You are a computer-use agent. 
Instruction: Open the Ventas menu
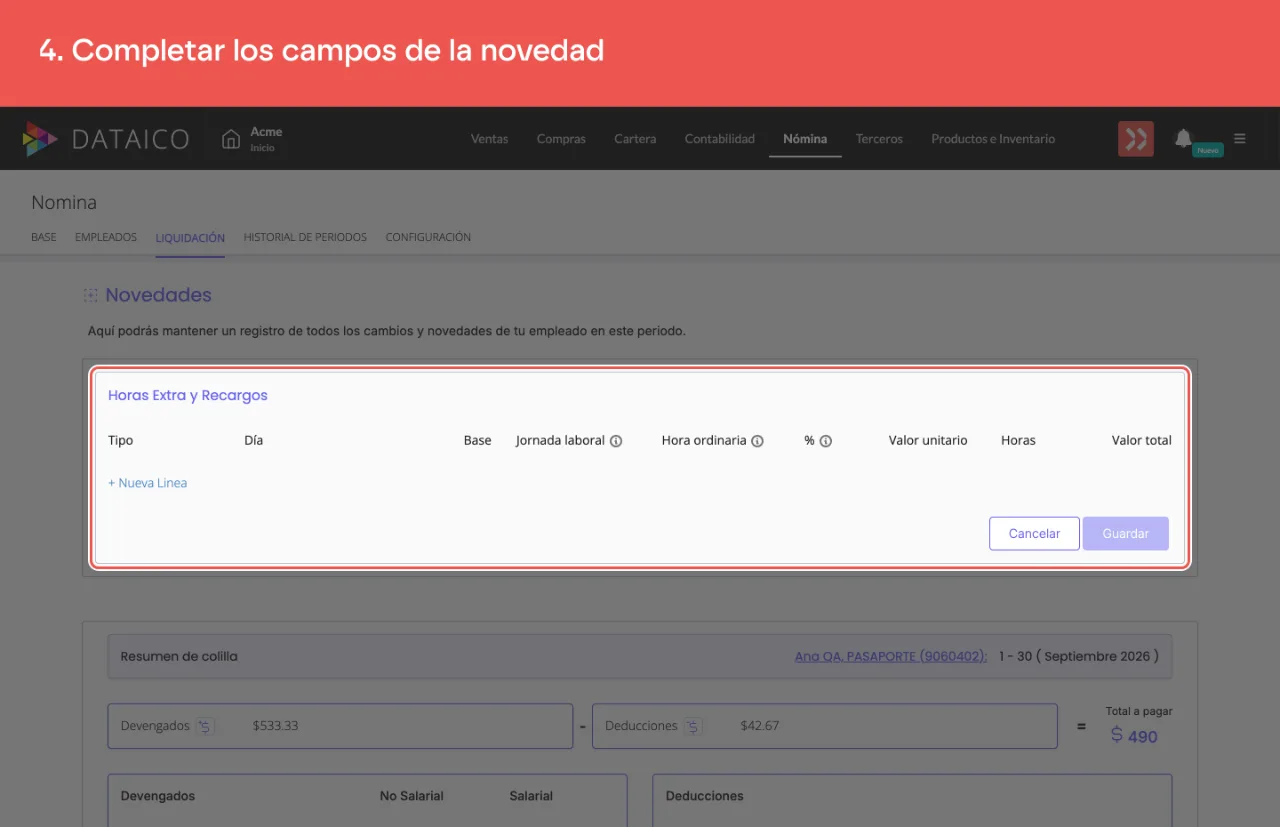point(490,139)
